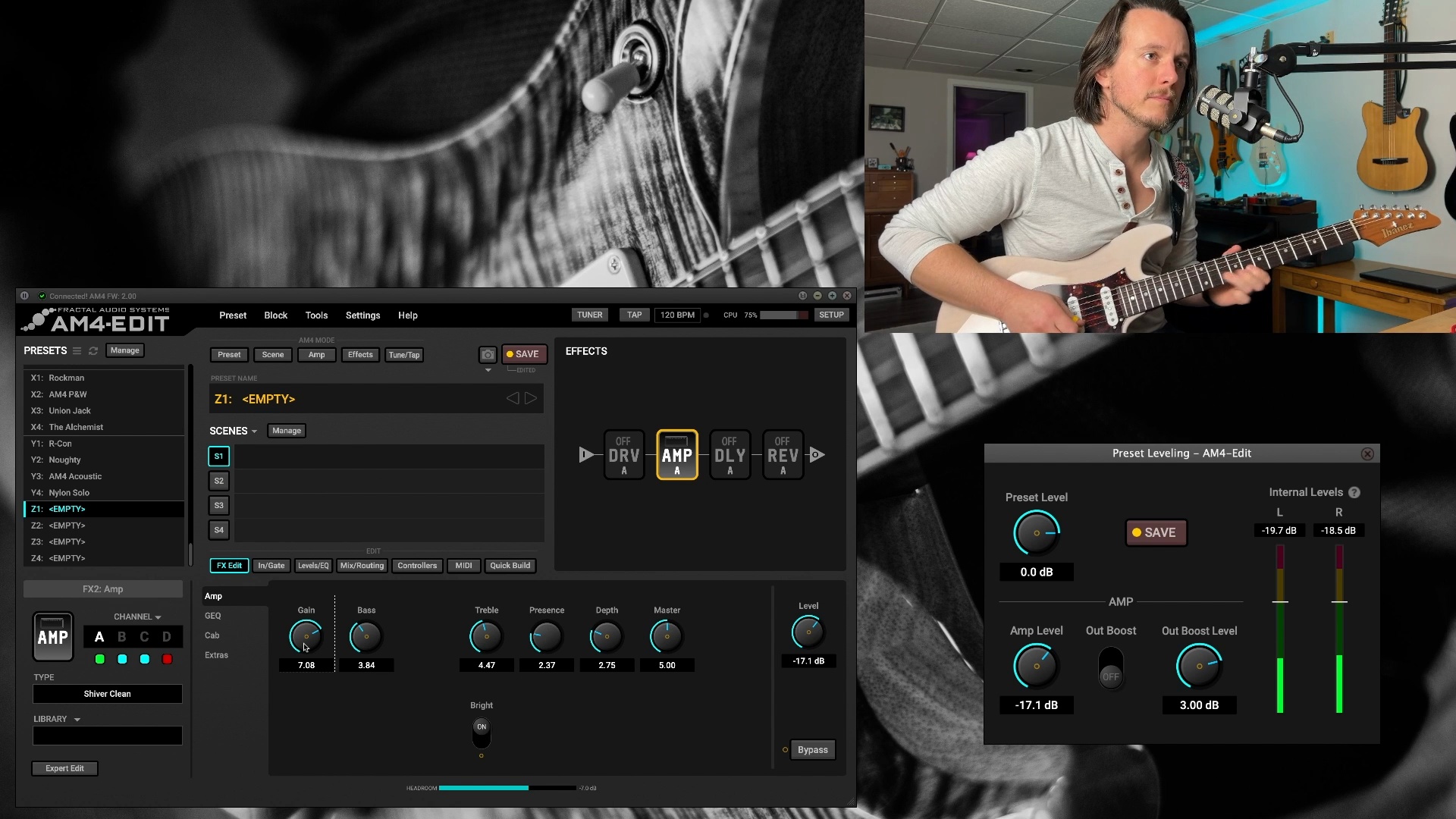
Task: Click the Expert Edit button
Action: pos(64,769)
